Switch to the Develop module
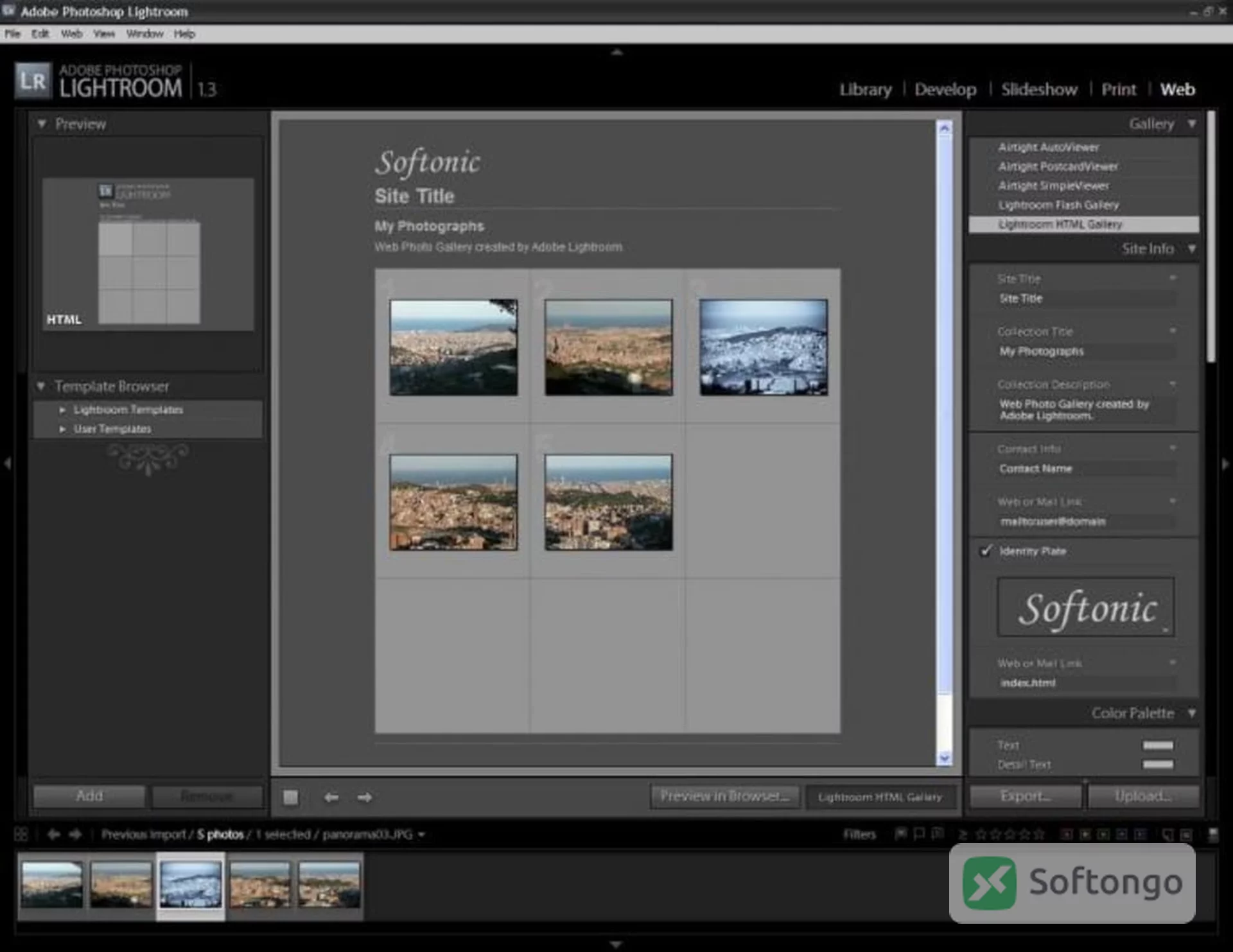 click(x=945, y=89)
